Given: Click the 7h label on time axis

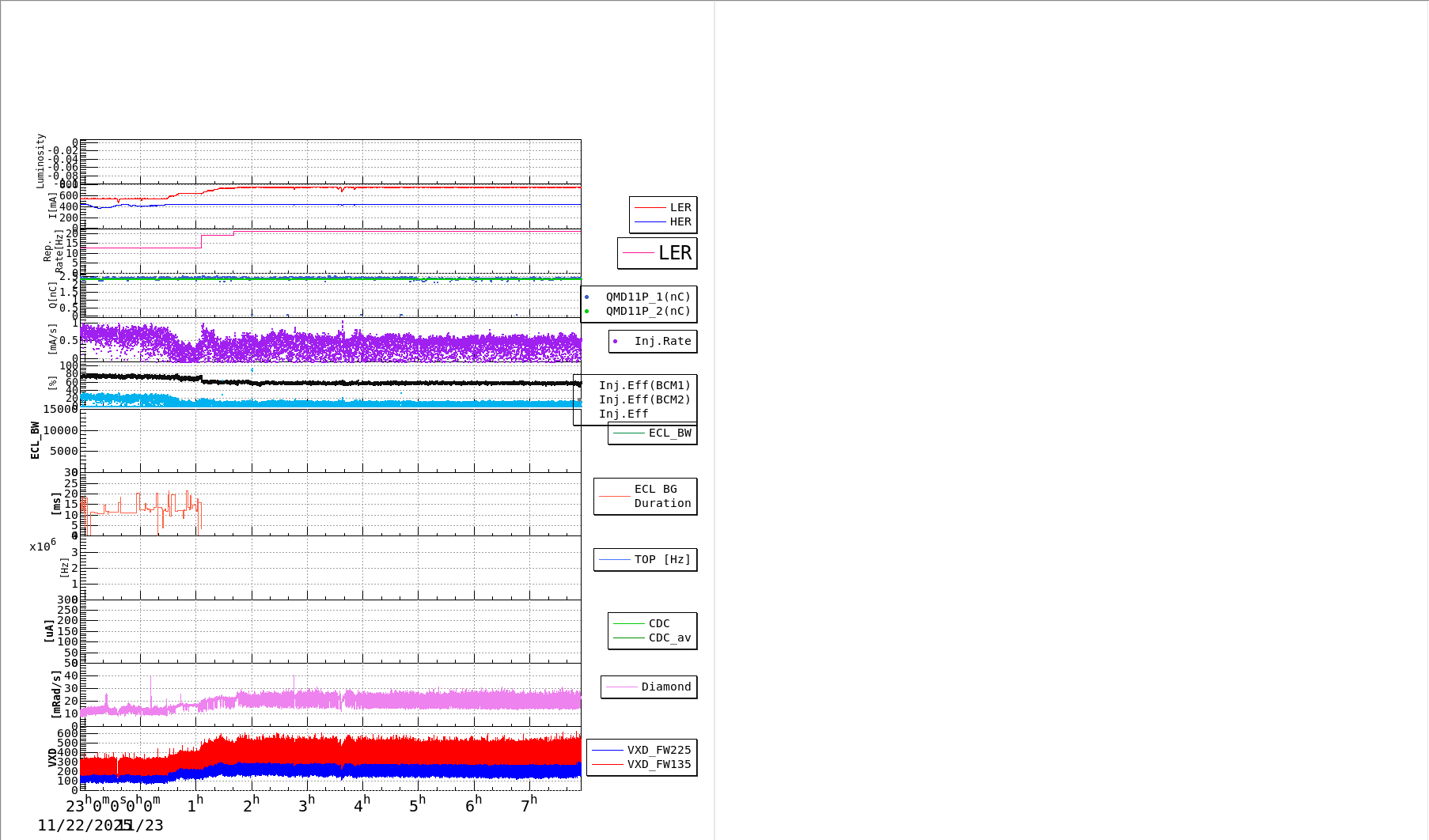Looking at the screenshot, I should tap(529, 804).
